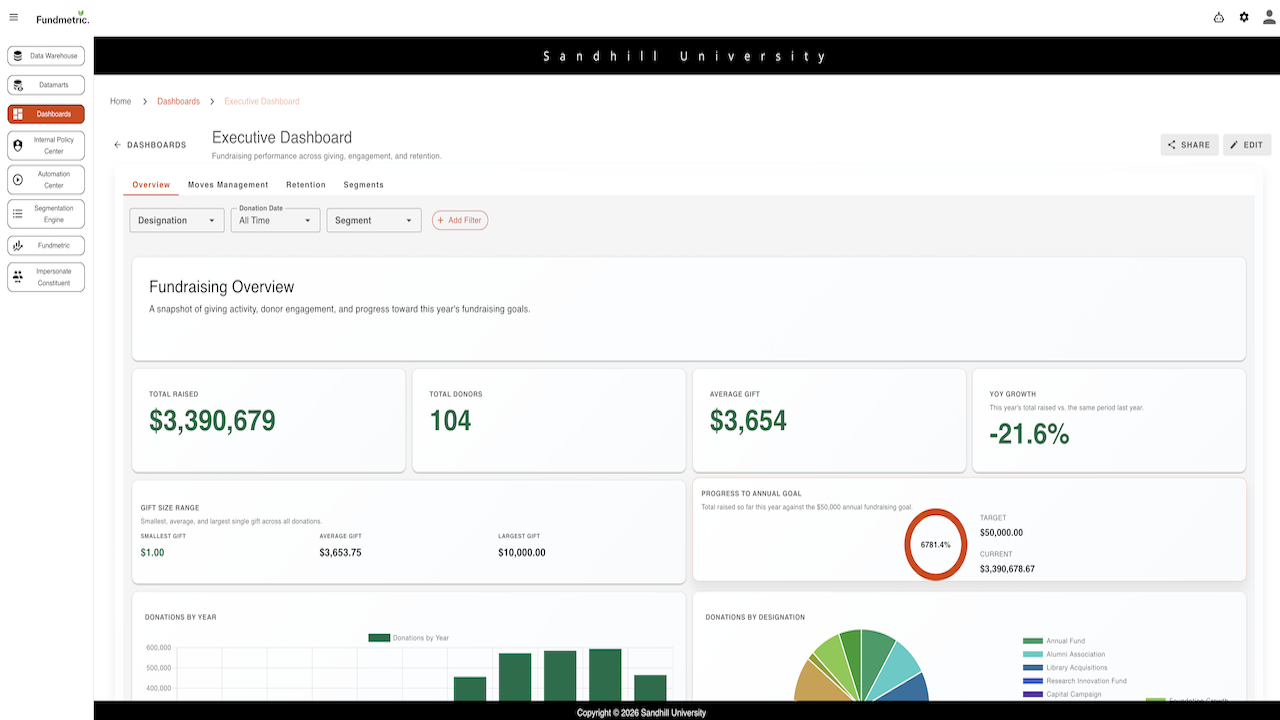
Task: Click the Automation Center play icon
Action: [18, 180]
